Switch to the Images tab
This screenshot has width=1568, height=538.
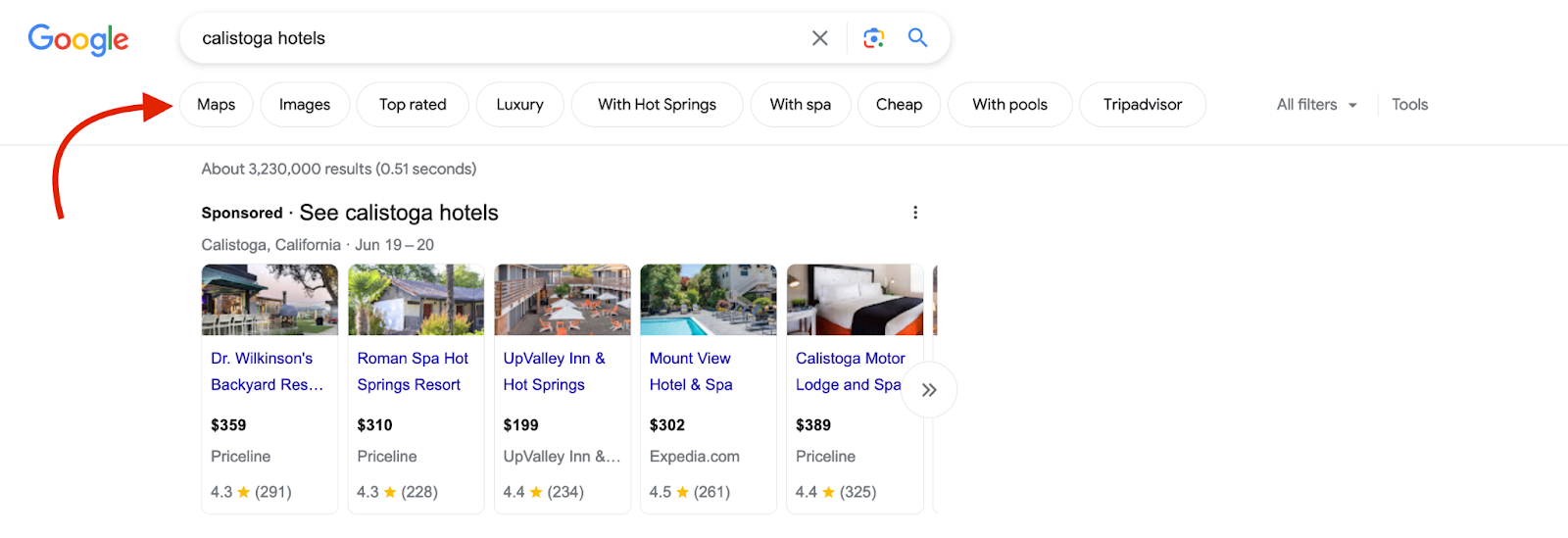pyautogui.click(x=305, y=105)
